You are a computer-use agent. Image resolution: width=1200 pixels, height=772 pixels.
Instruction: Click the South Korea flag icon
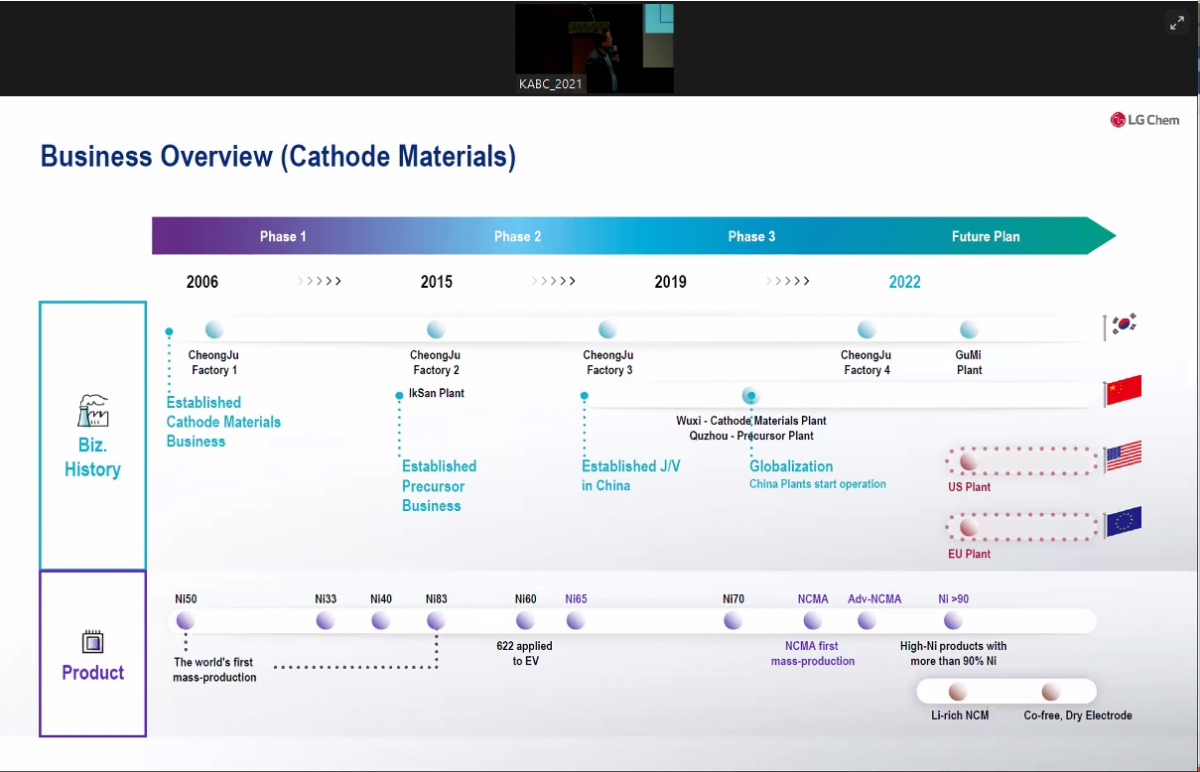click(x=1123, y=325)
